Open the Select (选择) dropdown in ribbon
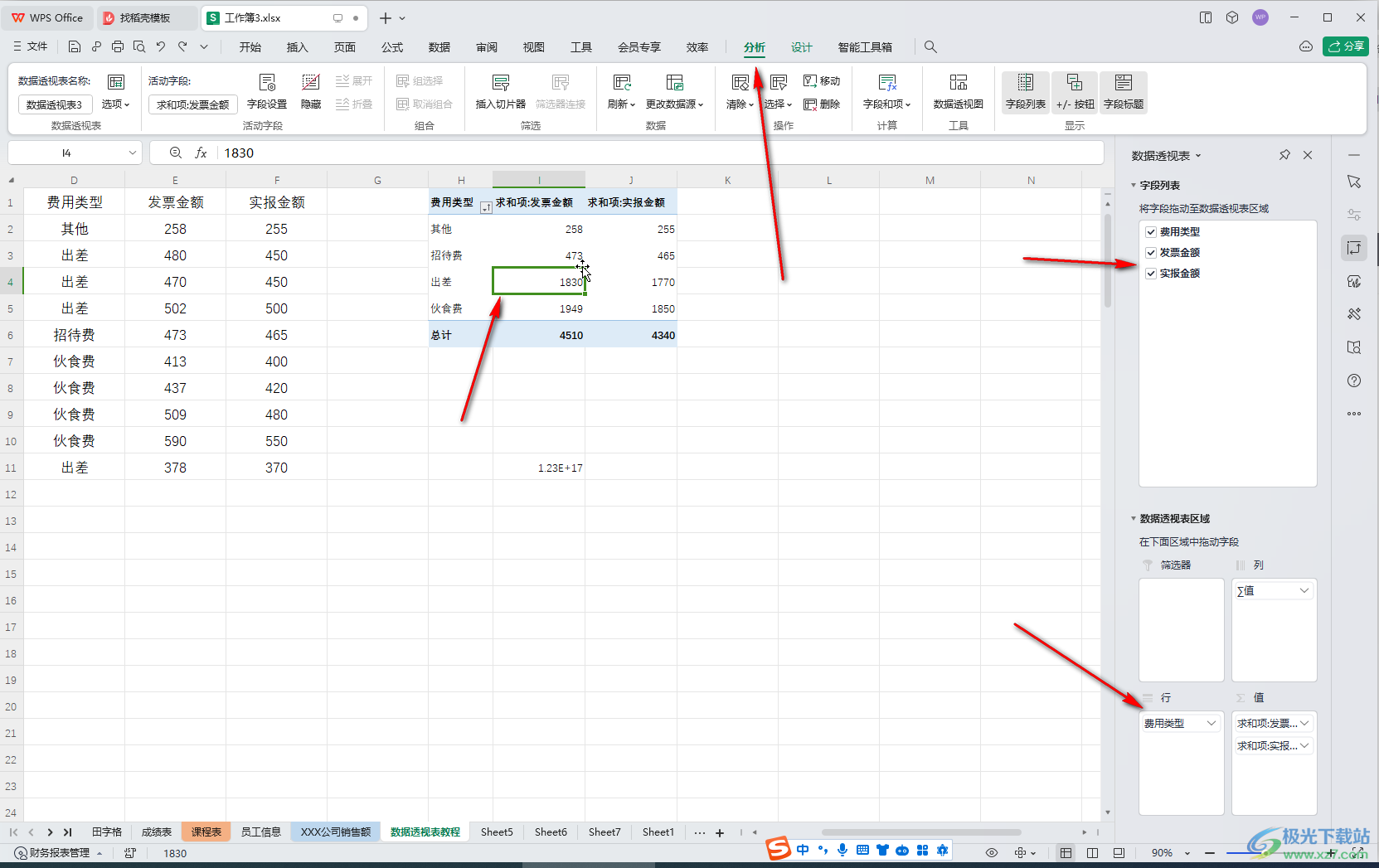Image resolution: width=1379 pixels, height=868 pixels. point(778,92)
